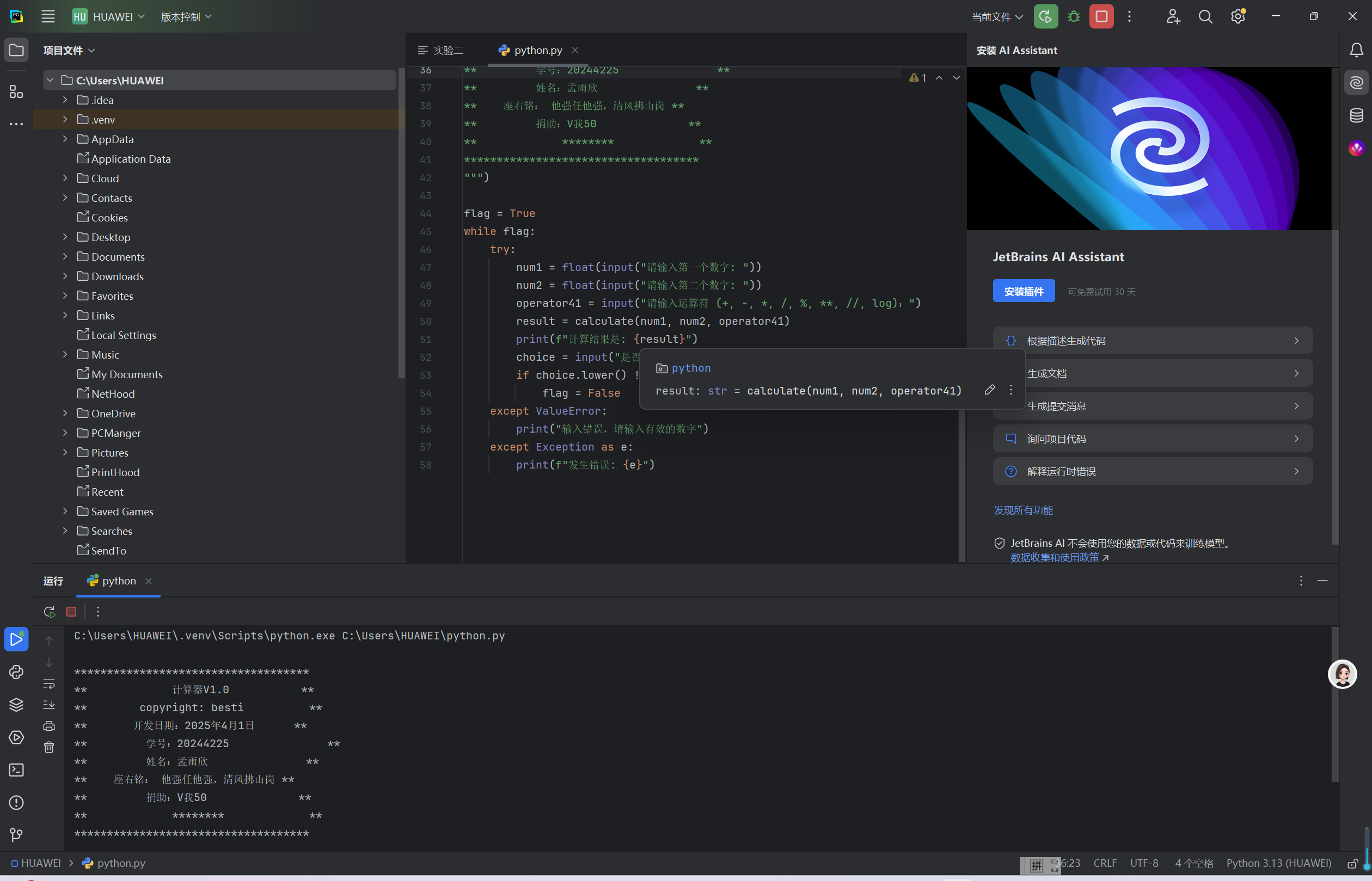
Task: Open the Python Console tool window
Action: point(16,672)
